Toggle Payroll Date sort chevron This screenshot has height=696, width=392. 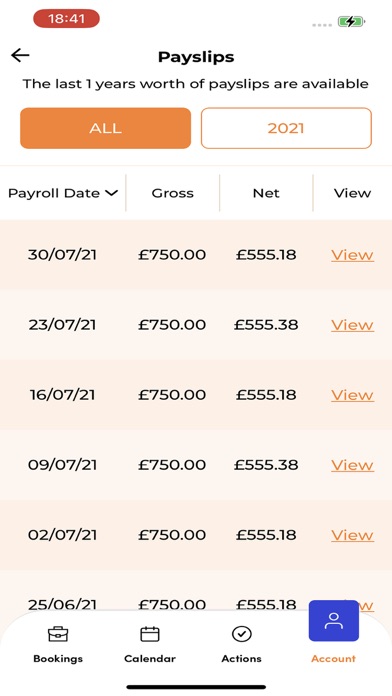click(111, 193)
